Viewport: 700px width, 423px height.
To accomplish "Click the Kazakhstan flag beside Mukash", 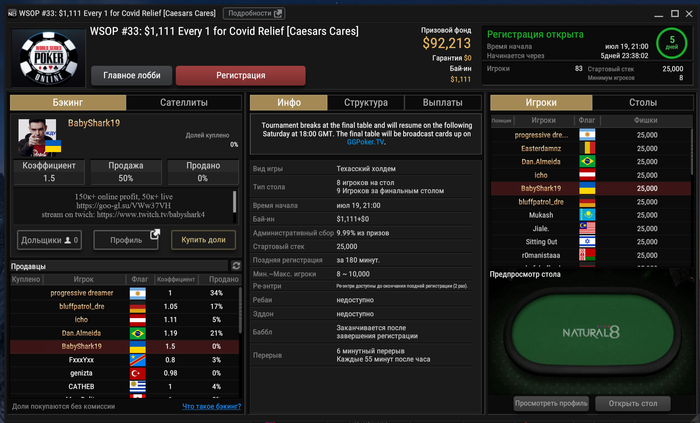I will tap(587, 215).
